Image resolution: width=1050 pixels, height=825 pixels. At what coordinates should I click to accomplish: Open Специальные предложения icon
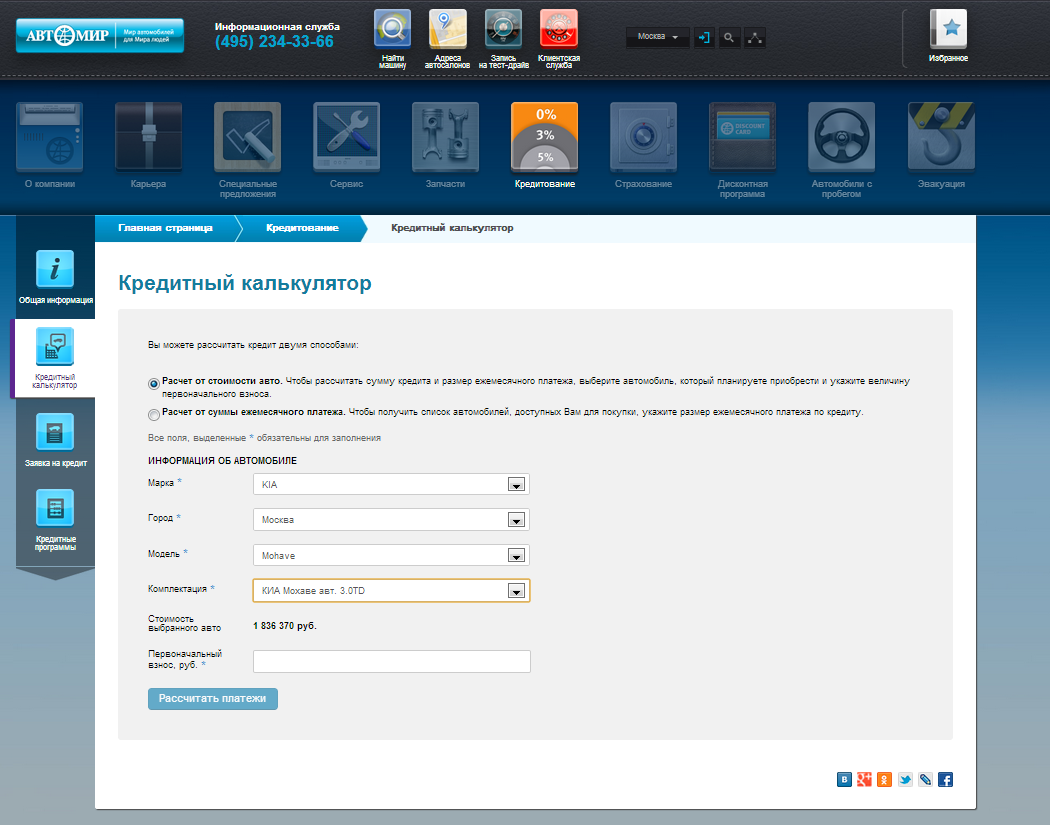pyautogui.click(x=247, y=137)
